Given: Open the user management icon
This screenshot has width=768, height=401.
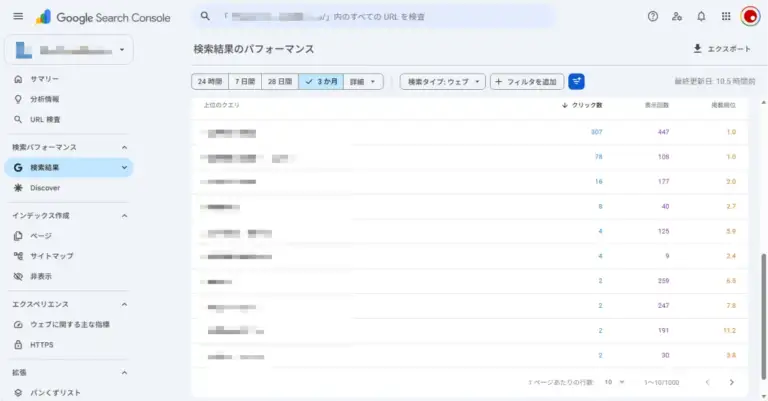Looking at the screenshot, I should point(677,17).
